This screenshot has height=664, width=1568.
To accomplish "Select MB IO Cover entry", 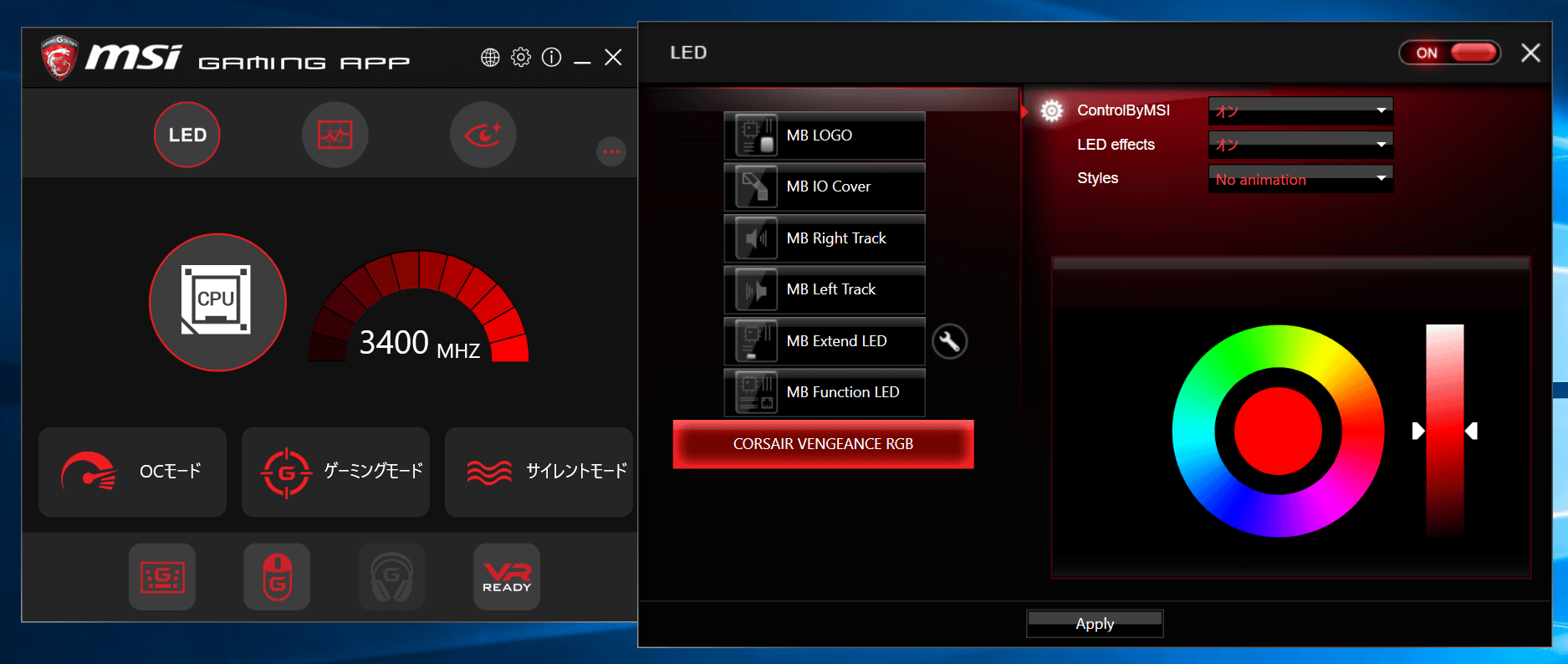I will (825, 186).
